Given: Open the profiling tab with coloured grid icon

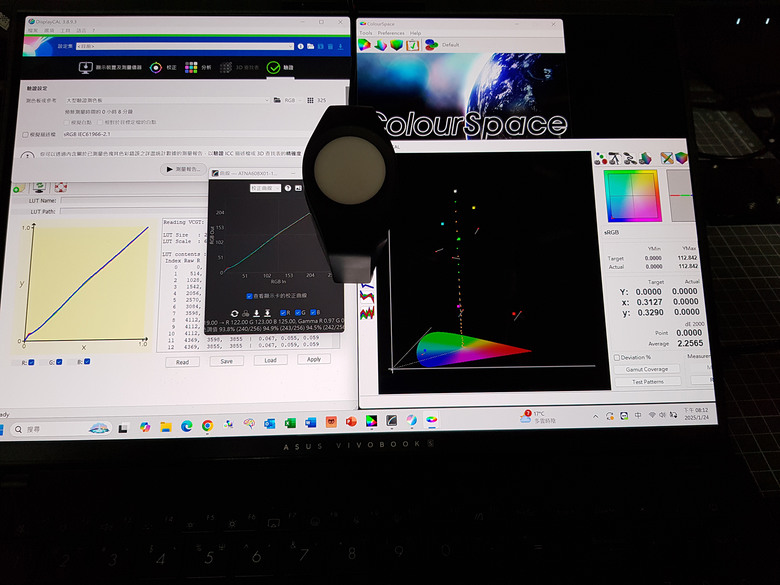Looking at the screenshot, I should click(x=198, y=67).
